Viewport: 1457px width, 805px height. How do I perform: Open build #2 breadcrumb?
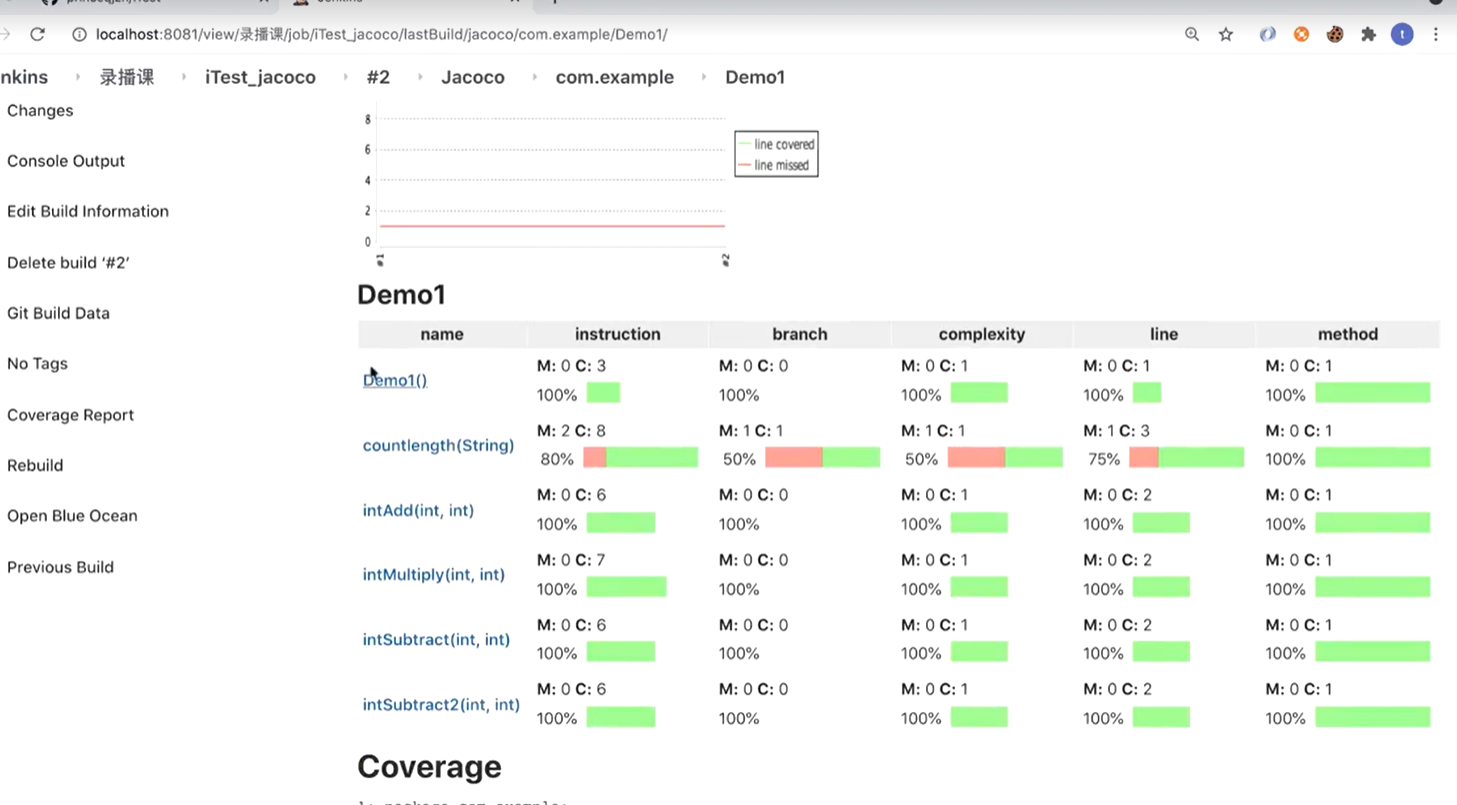tap(378, 77)
